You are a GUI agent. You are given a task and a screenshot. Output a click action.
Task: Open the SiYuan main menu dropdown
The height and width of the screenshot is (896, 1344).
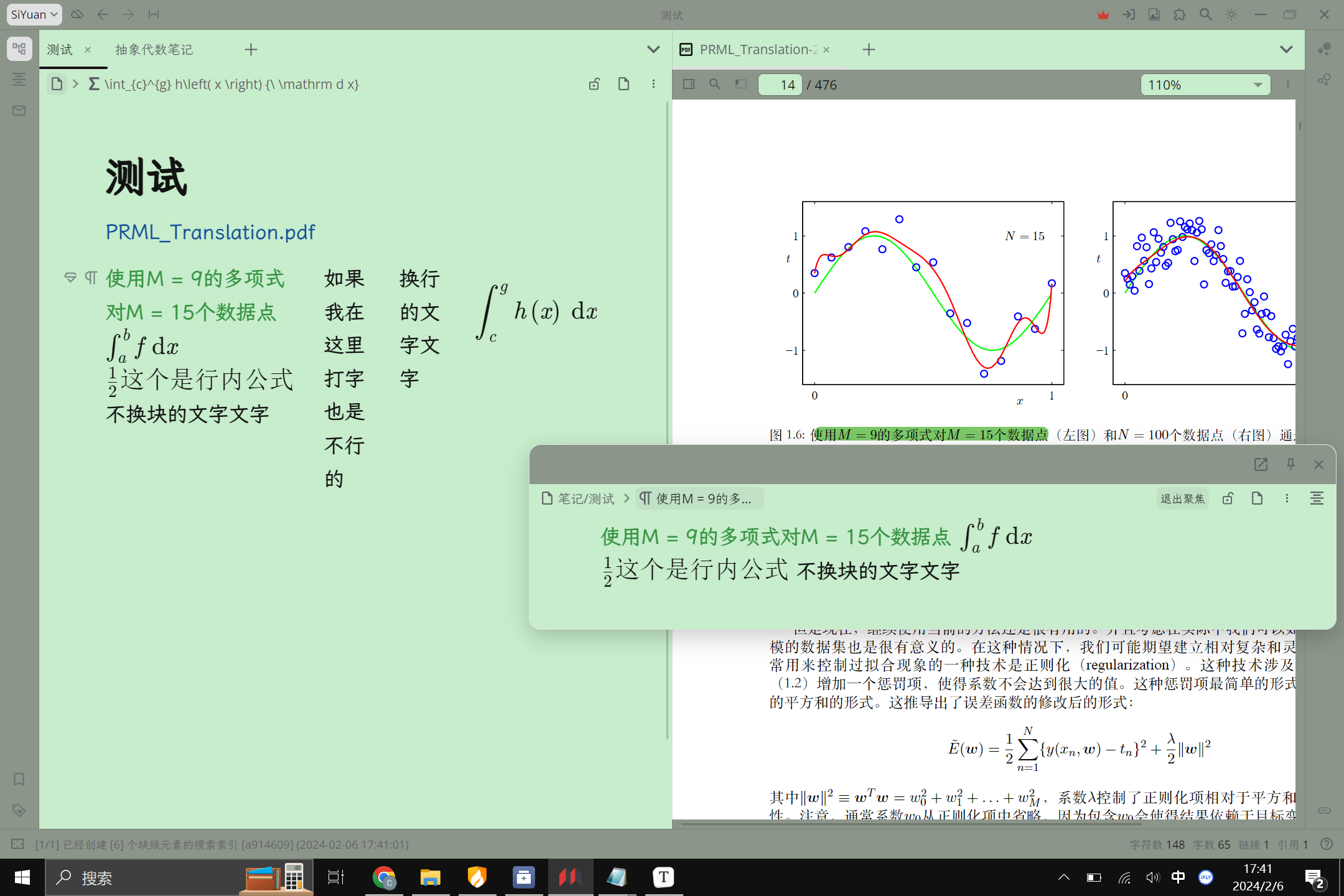coord(34,14)
